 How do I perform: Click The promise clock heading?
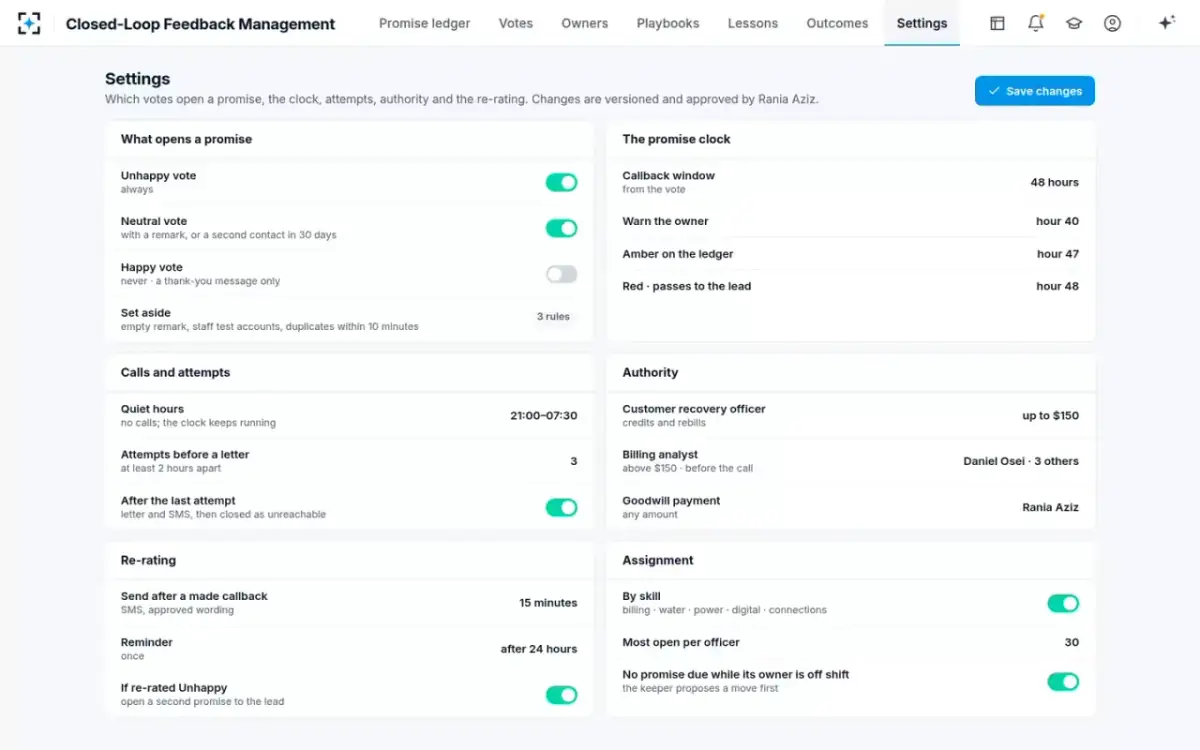tap(676, 139)
